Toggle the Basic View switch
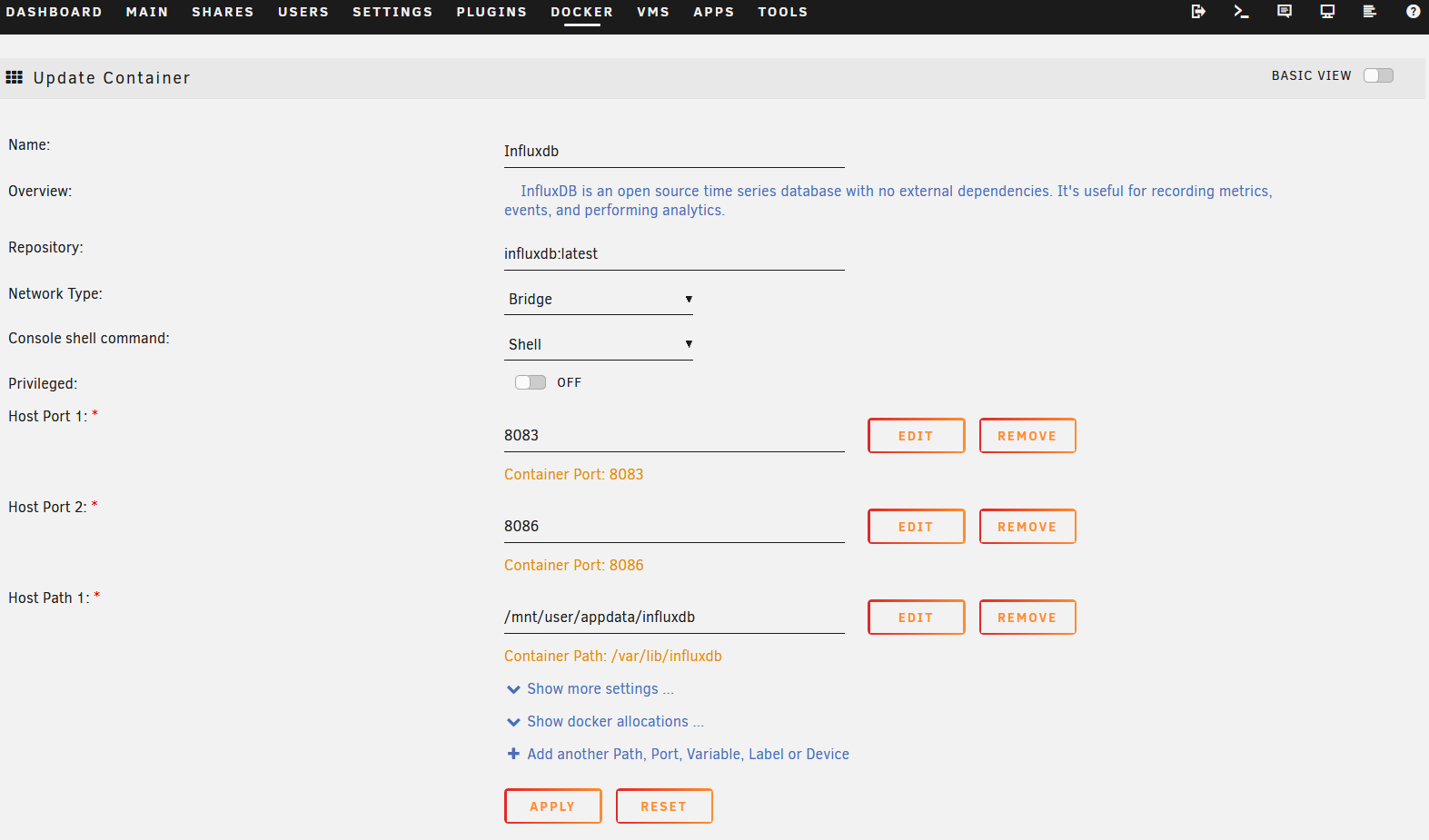Screen dimensions: 1429x840 pyautogui.click(x=1378, y=75)
